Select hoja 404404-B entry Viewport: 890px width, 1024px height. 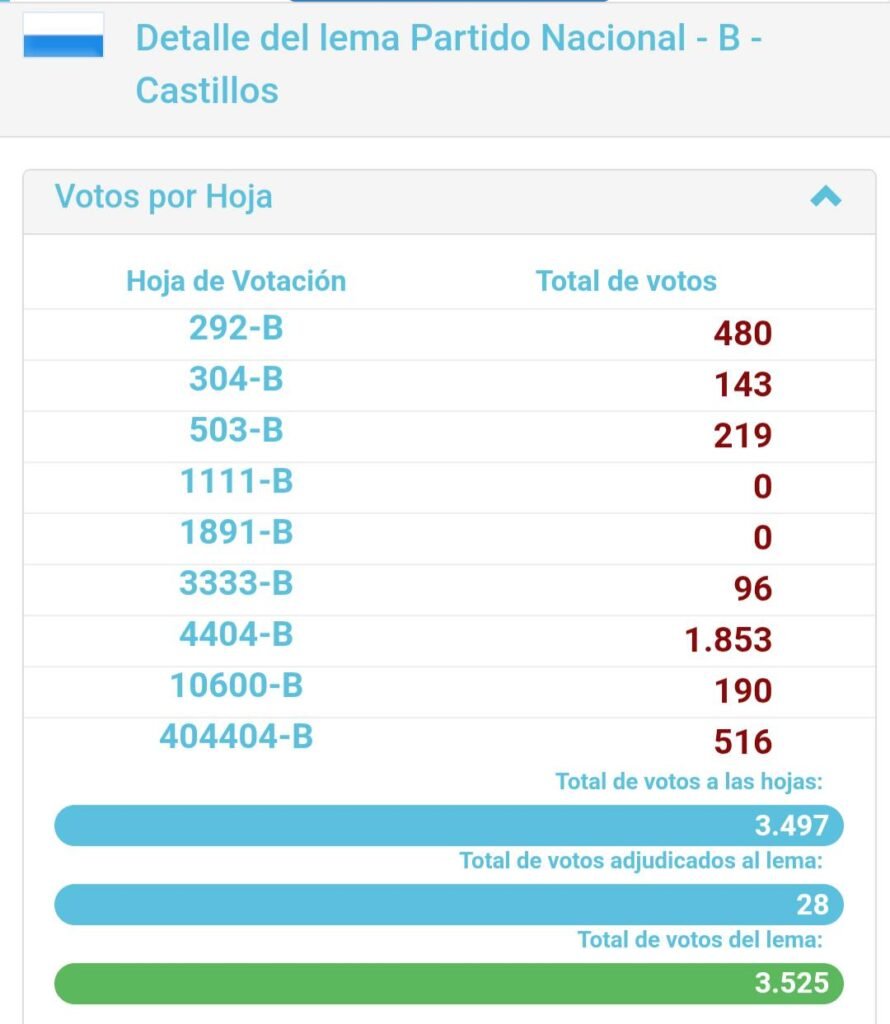[236, 737]
